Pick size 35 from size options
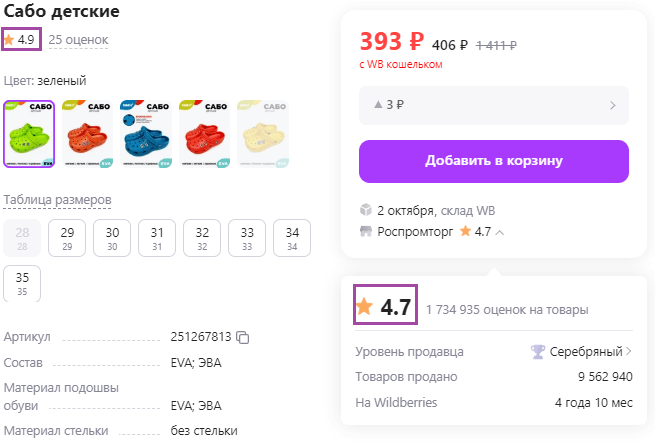The height and width of the screenshot is (445, 655). (22, 283)
